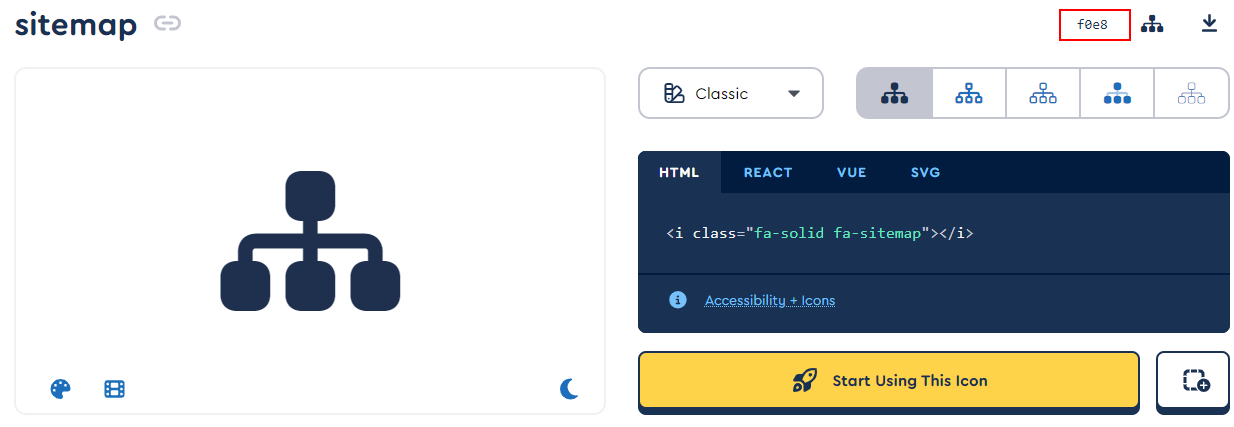
Task: Open the film strip animation options
Action: click(x=114, y=389)
